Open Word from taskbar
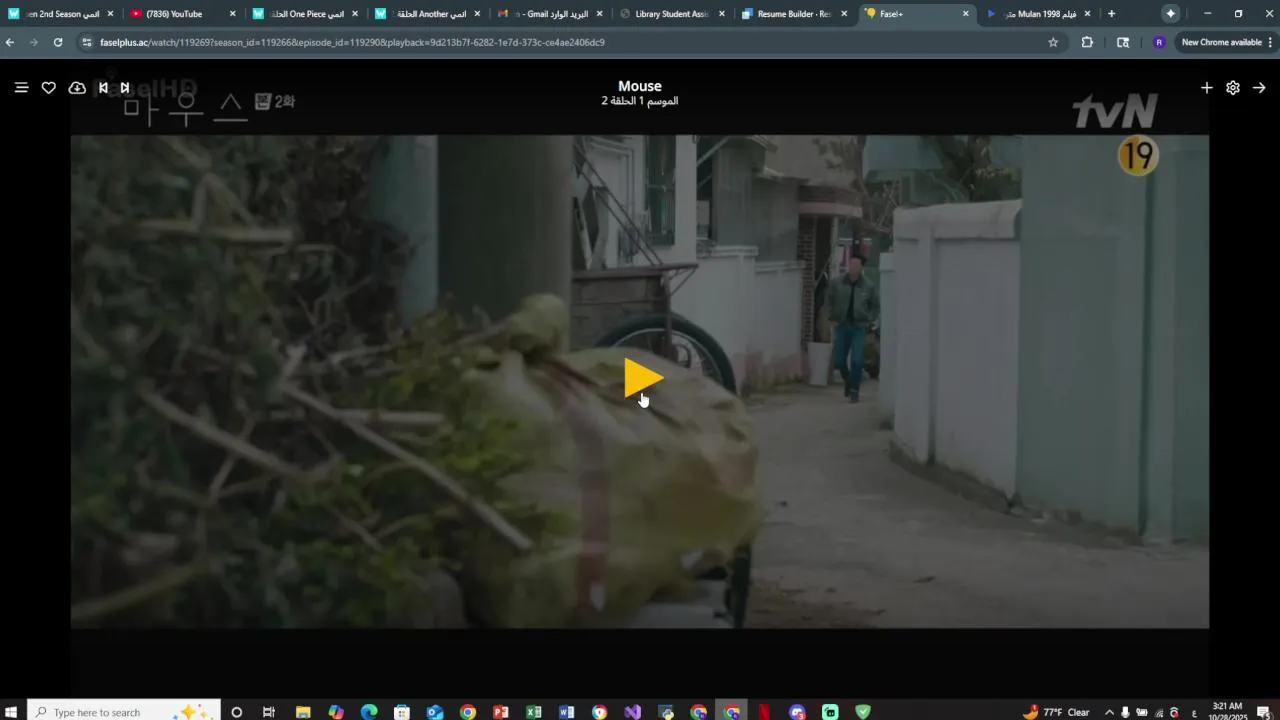 click(567, 712)
